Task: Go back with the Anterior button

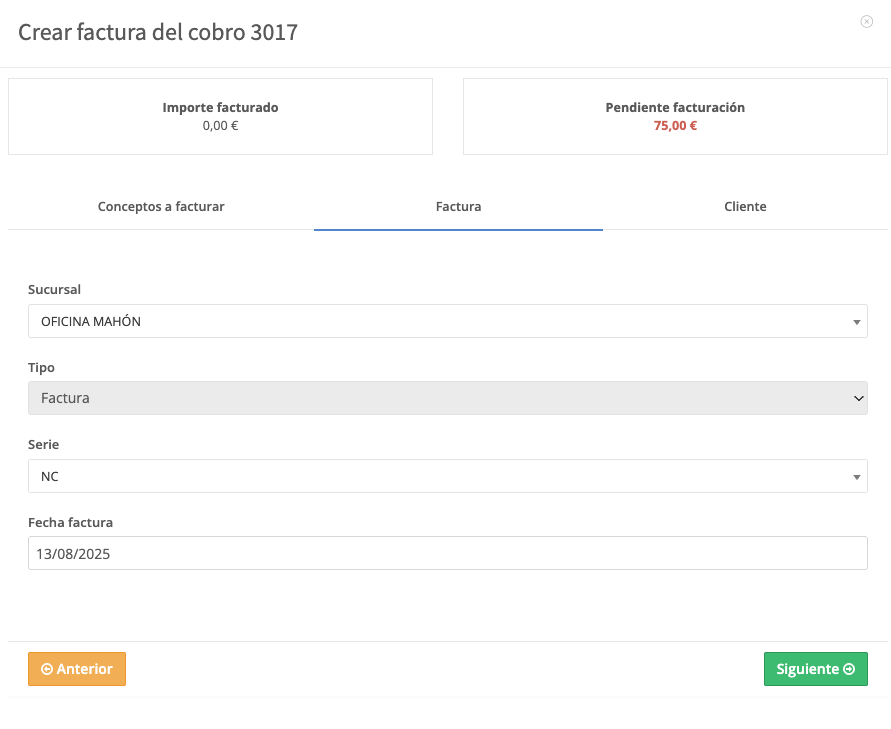Action: (x=77, y=669)
